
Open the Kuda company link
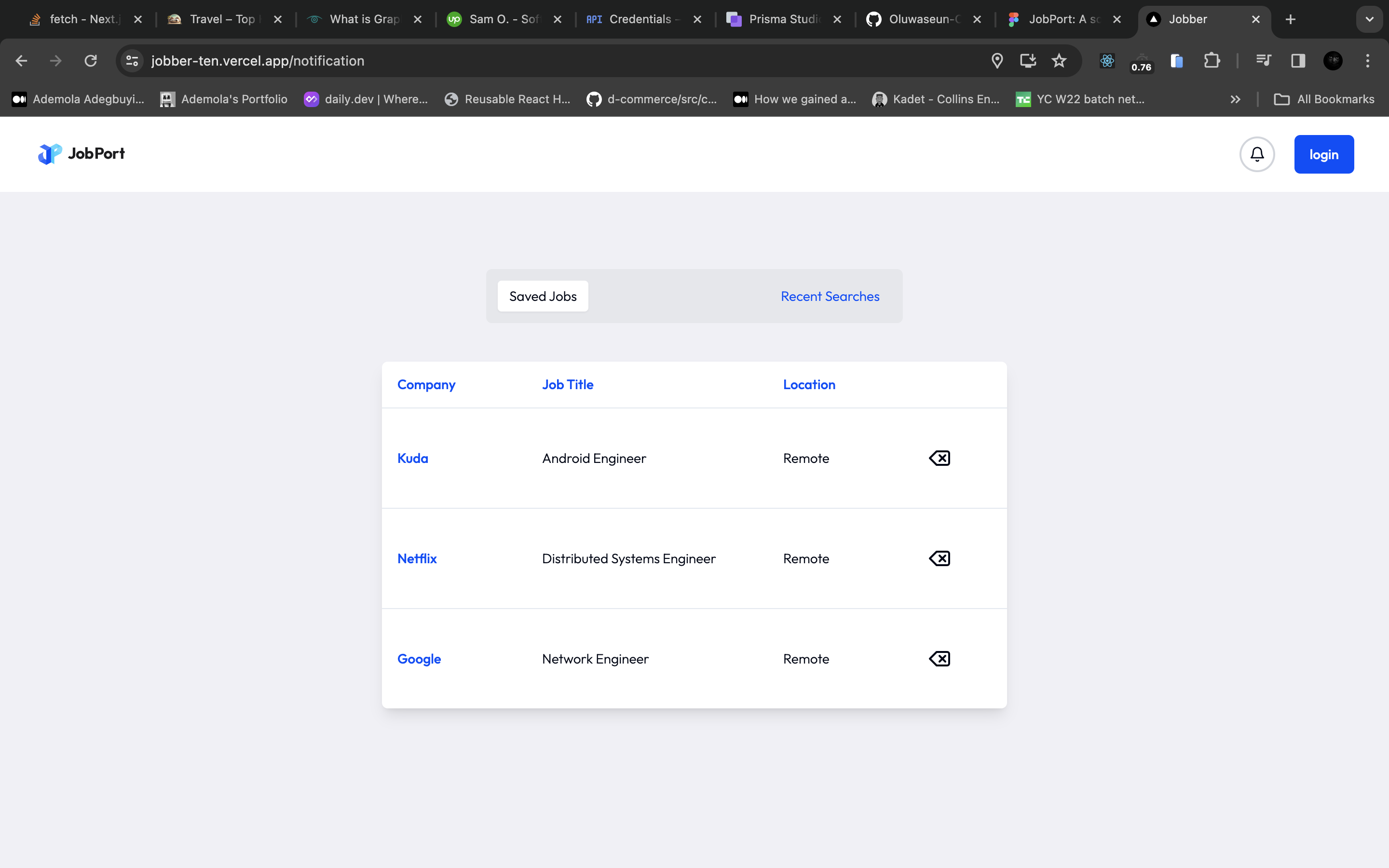[x=413, y=458]
